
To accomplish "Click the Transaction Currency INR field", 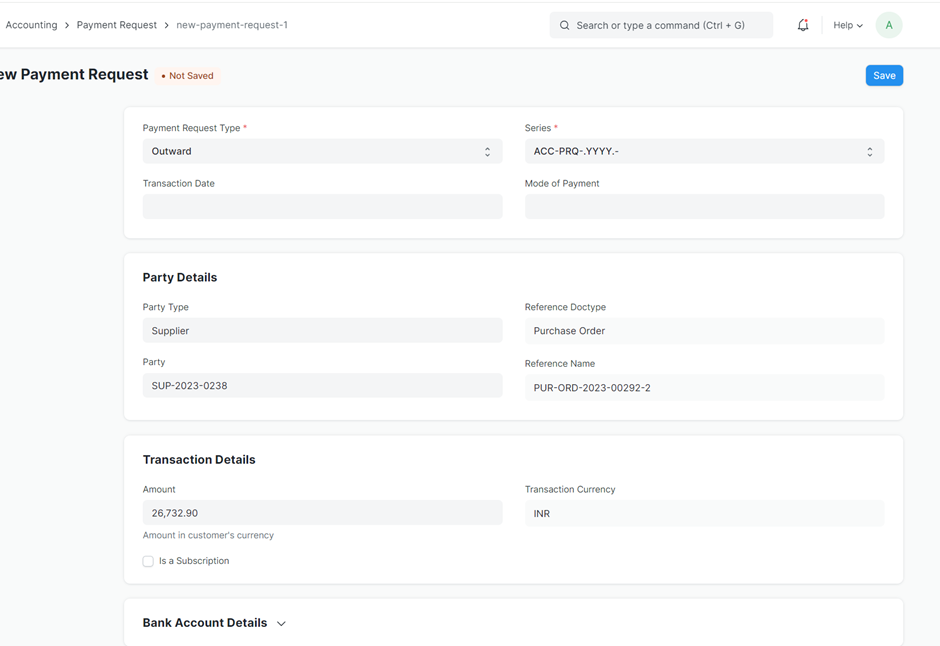I will tap(704, 514).
